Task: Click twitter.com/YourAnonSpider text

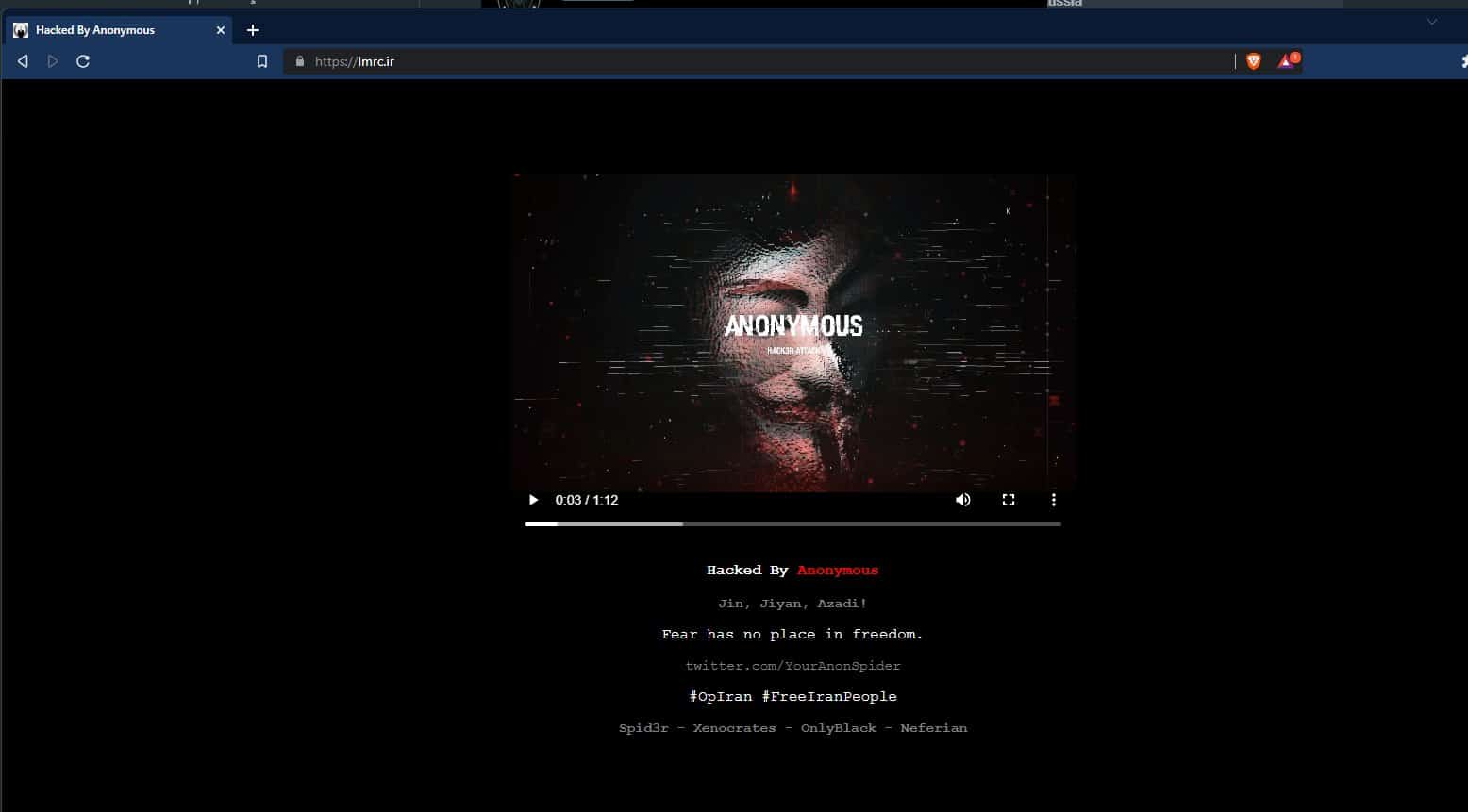Action: 792,666
